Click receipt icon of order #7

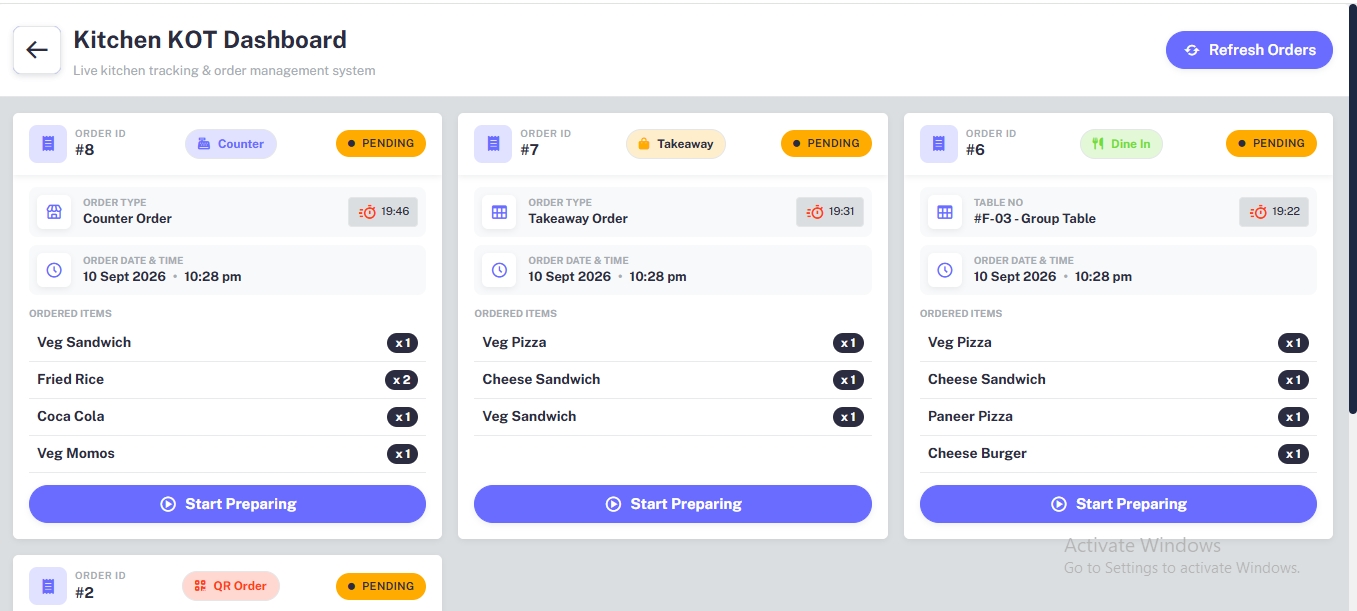pos(493,144)
